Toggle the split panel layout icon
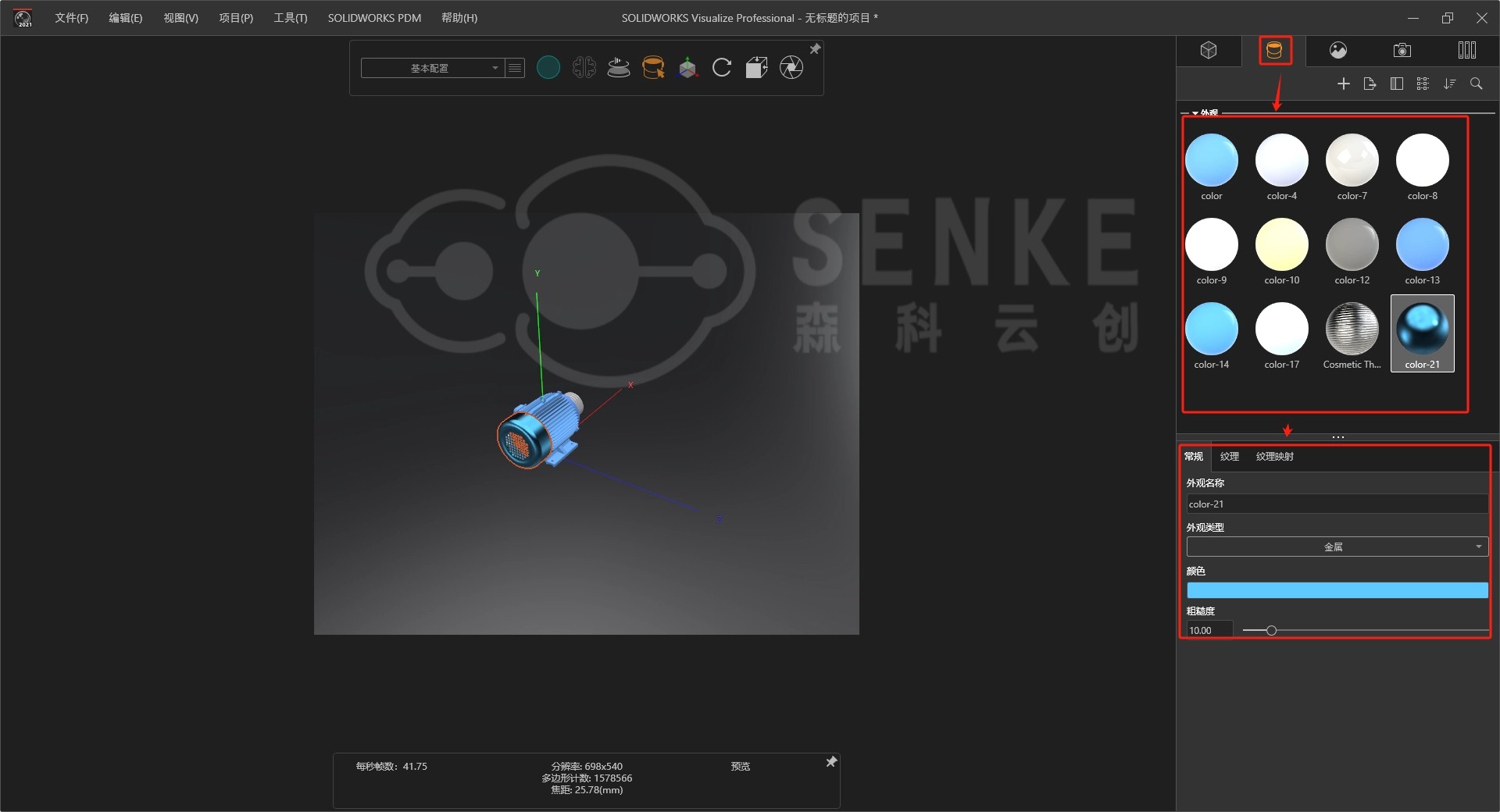 [x=1397, y=84]
